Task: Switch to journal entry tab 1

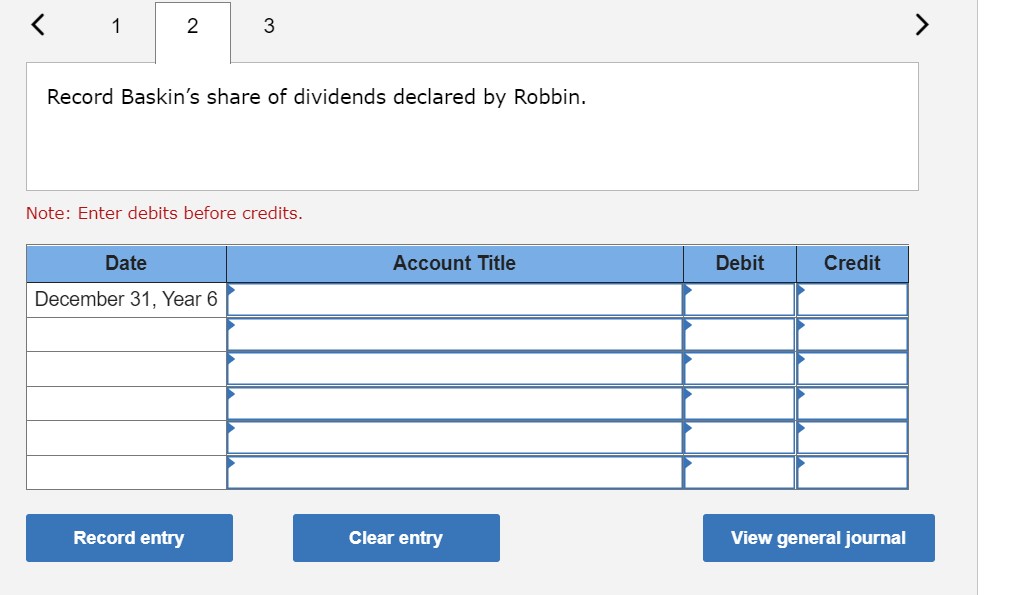Action: (116, 26)
